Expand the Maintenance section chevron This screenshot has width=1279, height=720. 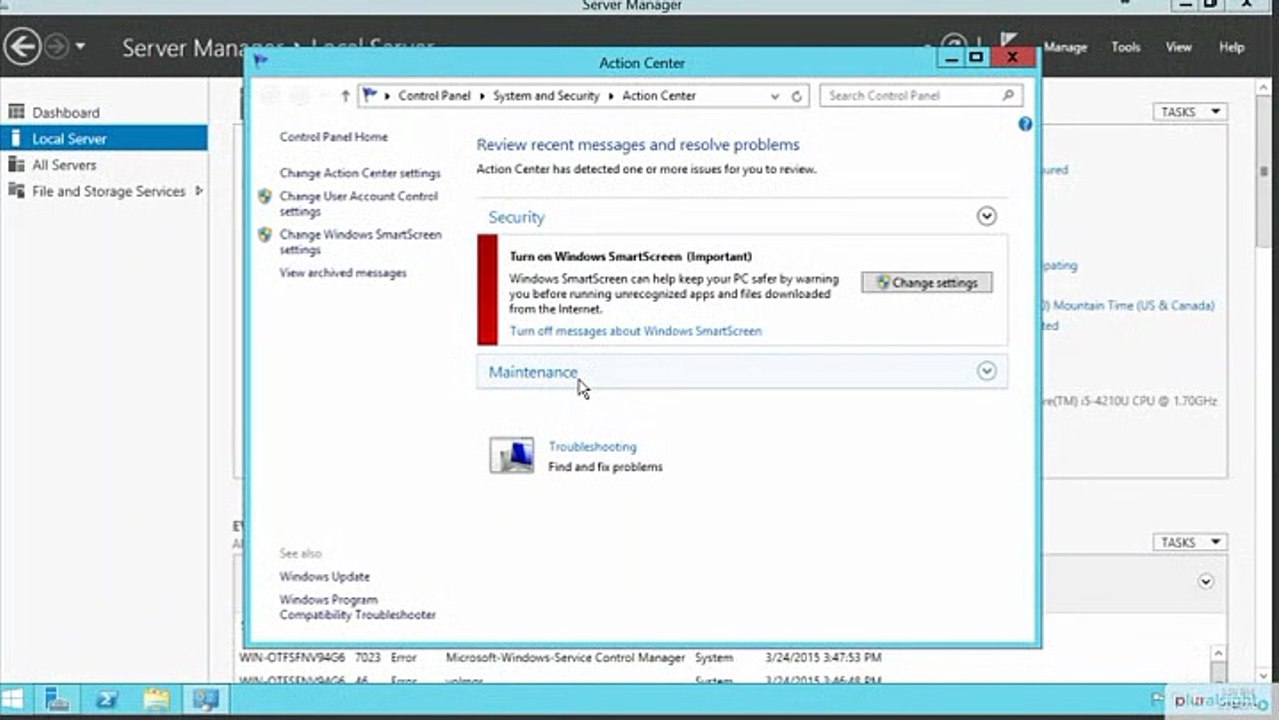tap(986, 371)
